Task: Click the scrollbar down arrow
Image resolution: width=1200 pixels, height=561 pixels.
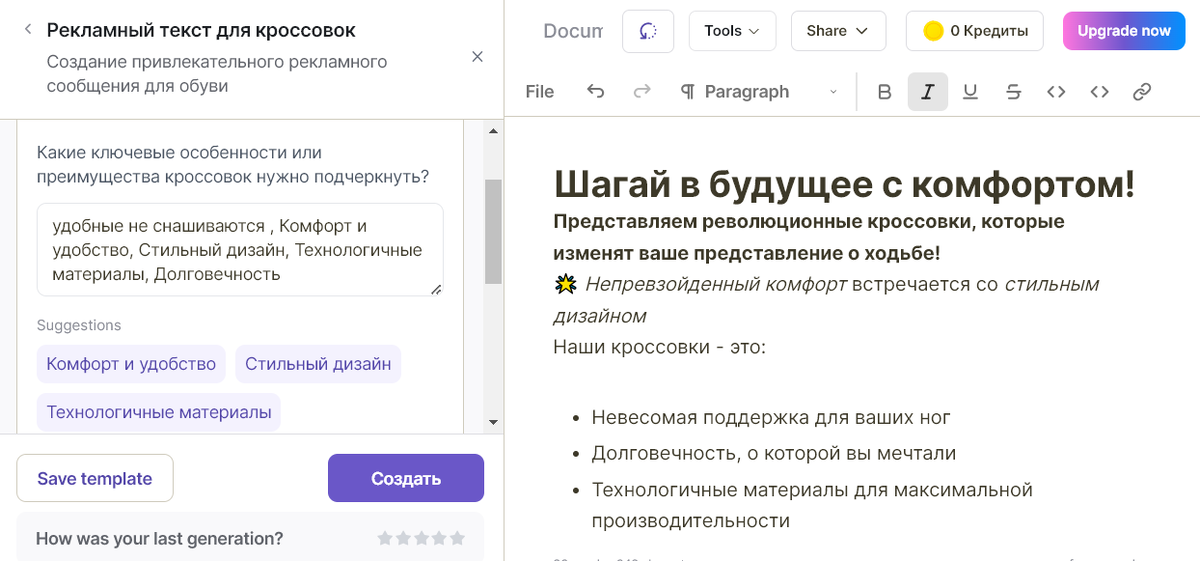Action: pyautogui.click(x=493, y=422)
